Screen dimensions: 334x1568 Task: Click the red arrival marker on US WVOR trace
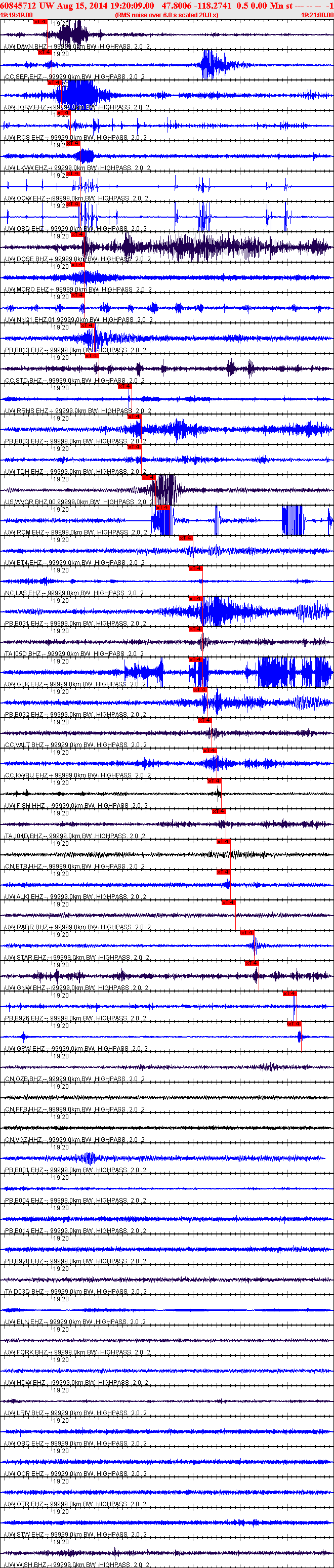[148, 477]
